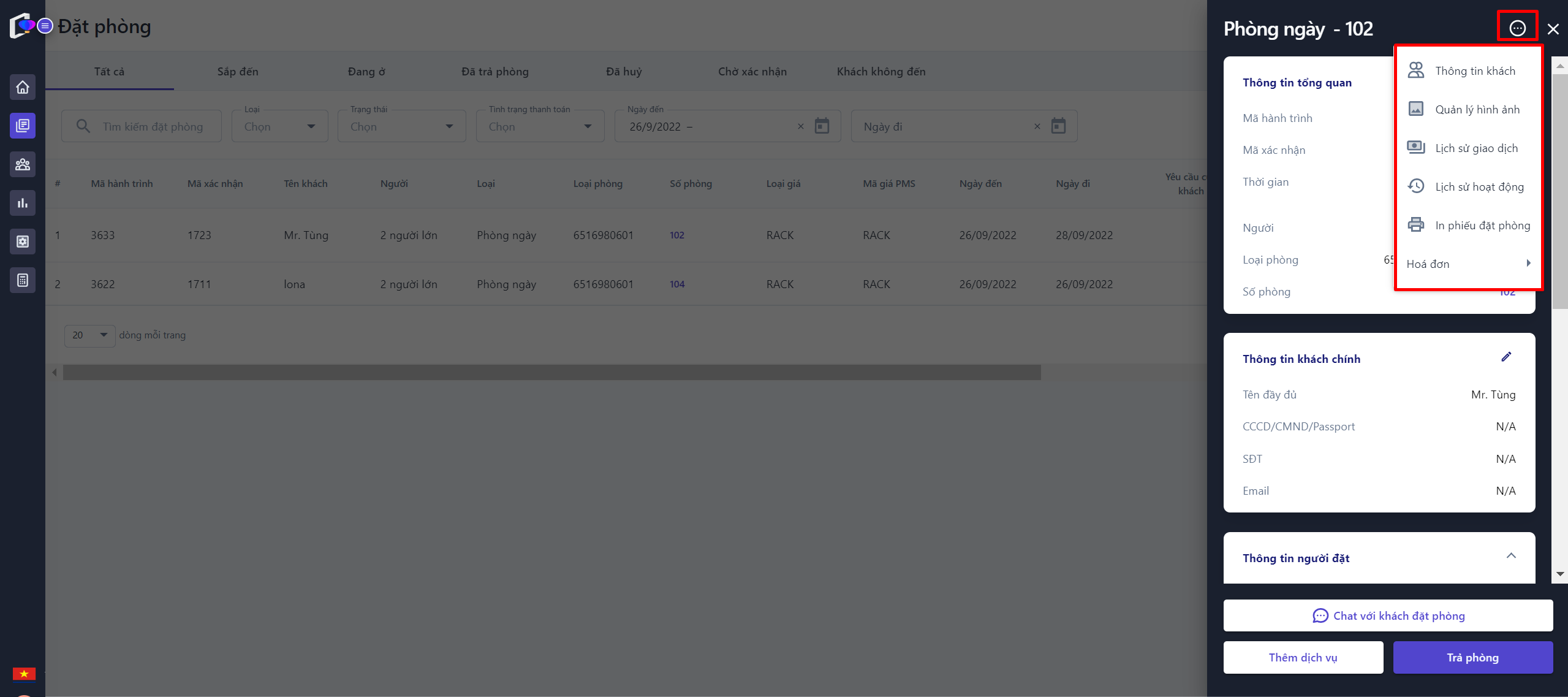Screen dimensions: 1568x697
Task: Collapse the Thông tin người đặt section
Action: coord(1511,556)
